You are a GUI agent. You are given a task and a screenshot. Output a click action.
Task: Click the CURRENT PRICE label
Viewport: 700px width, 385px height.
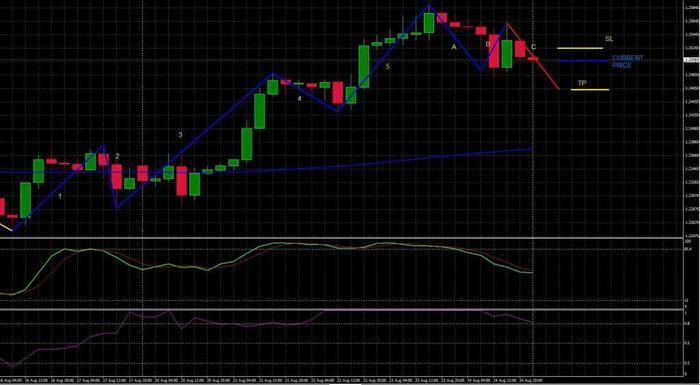[628, 62]
